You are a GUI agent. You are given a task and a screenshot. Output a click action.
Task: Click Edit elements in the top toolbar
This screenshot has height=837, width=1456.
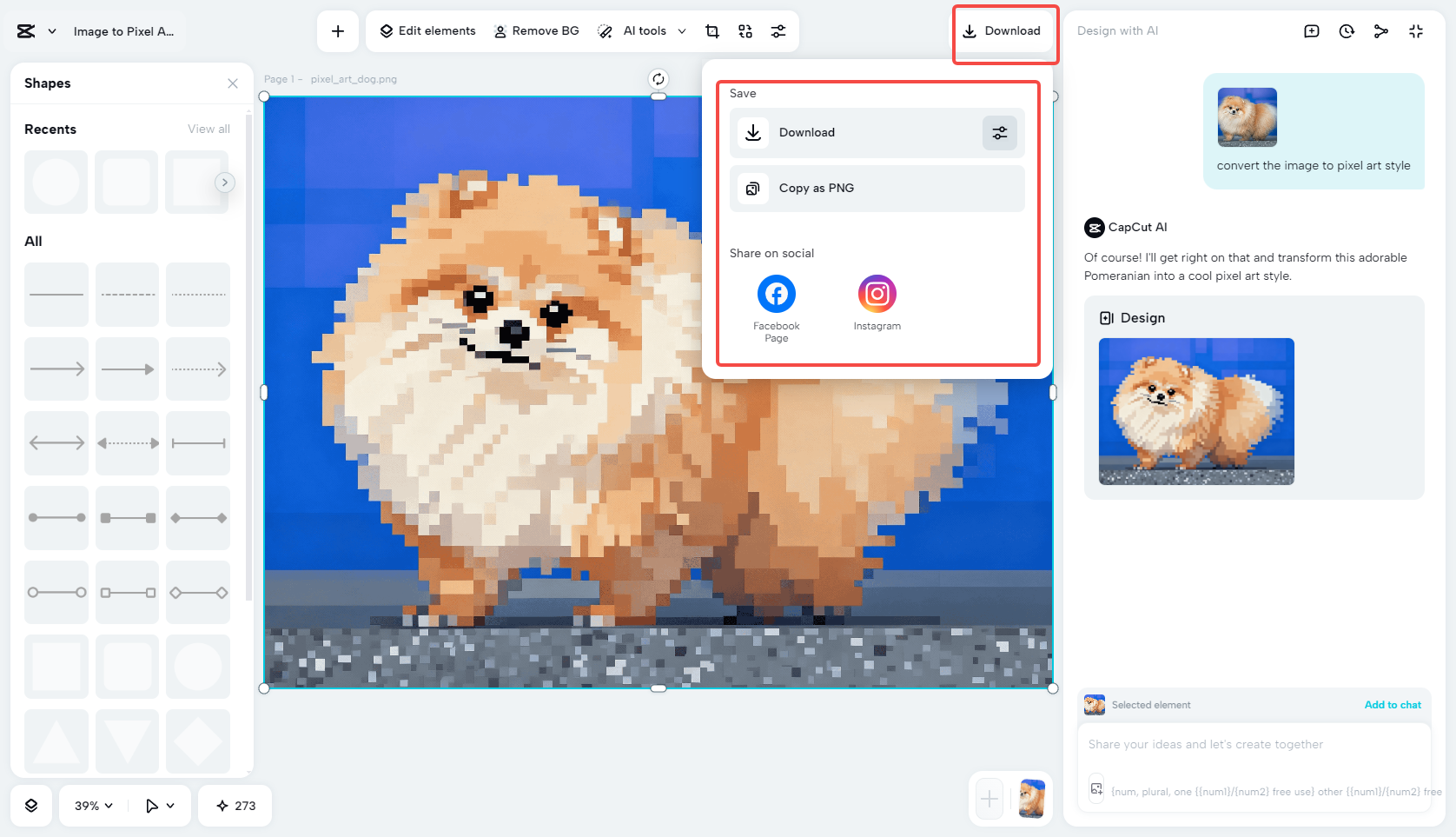pyautogui.click(x=426, y=30)
